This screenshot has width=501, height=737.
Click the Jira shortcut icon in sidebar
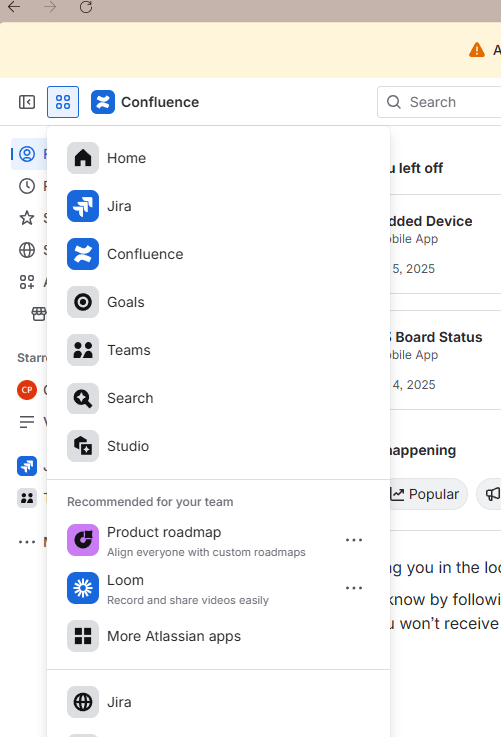(x=27, y=466)
